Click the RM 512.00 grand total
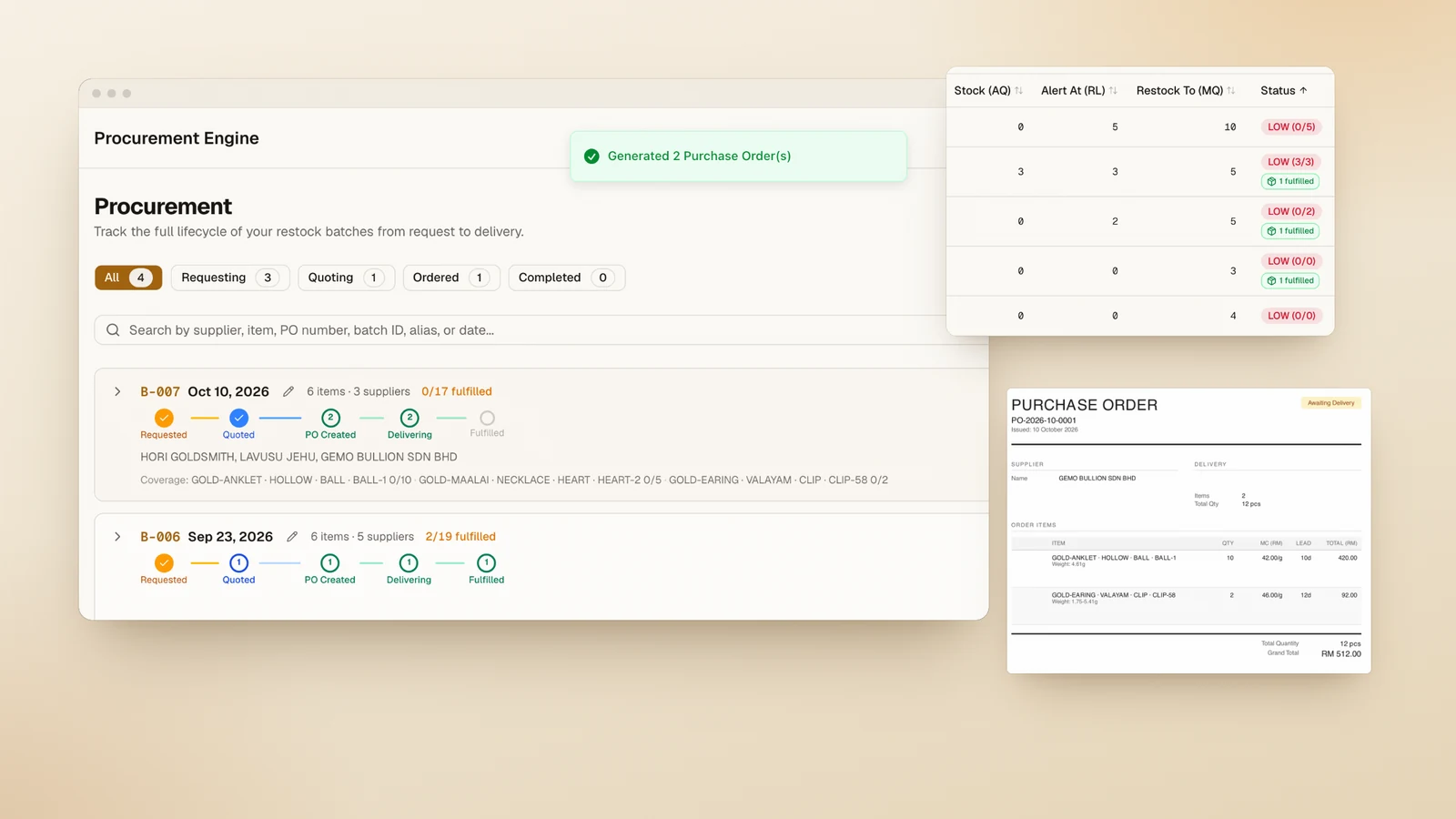Image resolution: width=1456 pixels, height=819 pixels. [x=1341, y=653]
